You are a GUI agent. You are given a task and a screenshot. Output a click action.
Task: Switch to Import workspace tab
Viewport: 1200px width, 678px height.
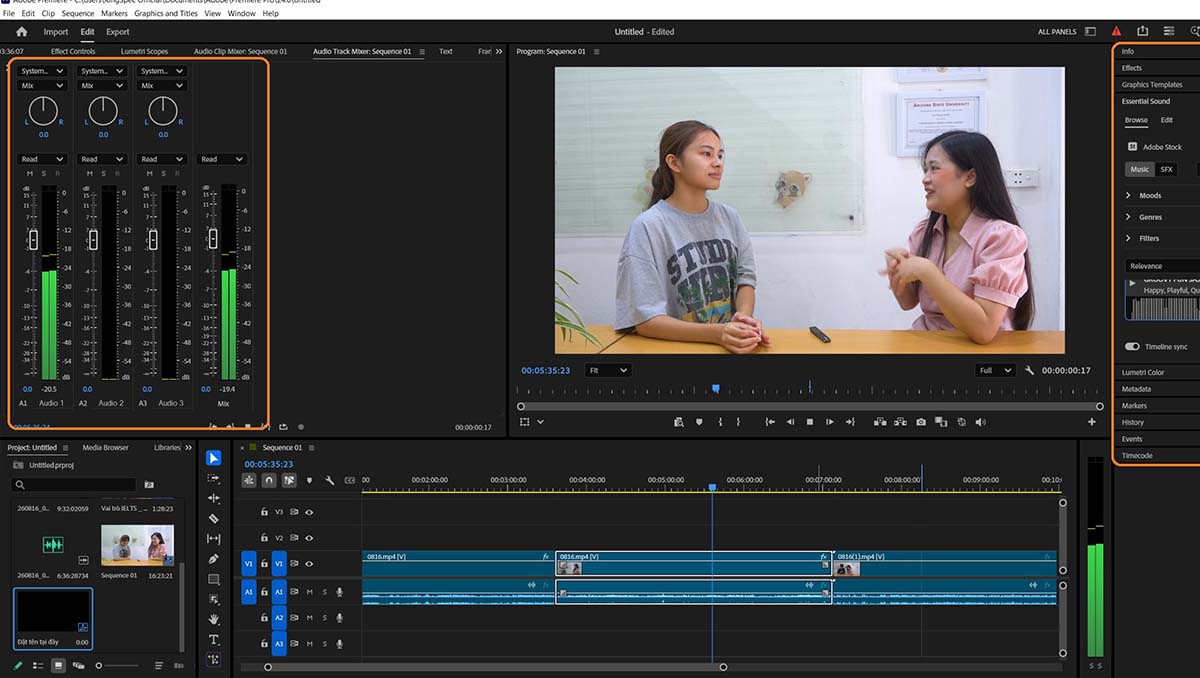tap(56, 32)
